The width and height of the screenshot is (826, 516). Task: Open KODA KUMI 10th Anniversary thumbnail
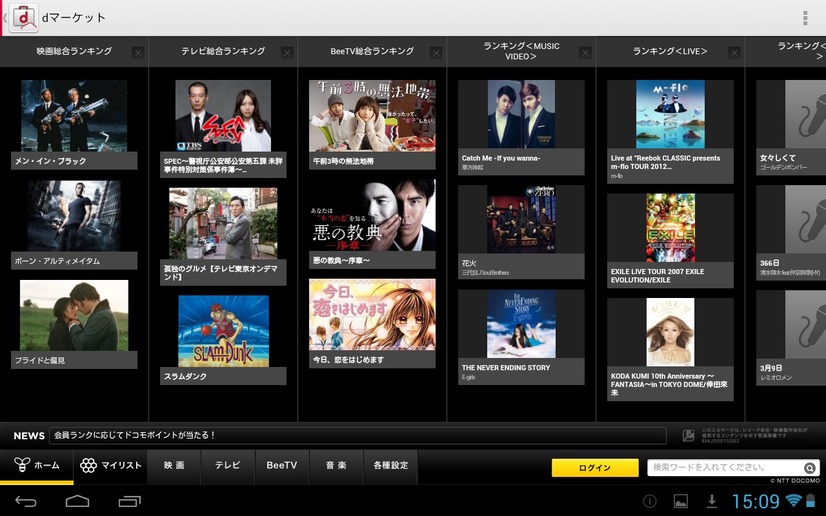tap(670, 332)
